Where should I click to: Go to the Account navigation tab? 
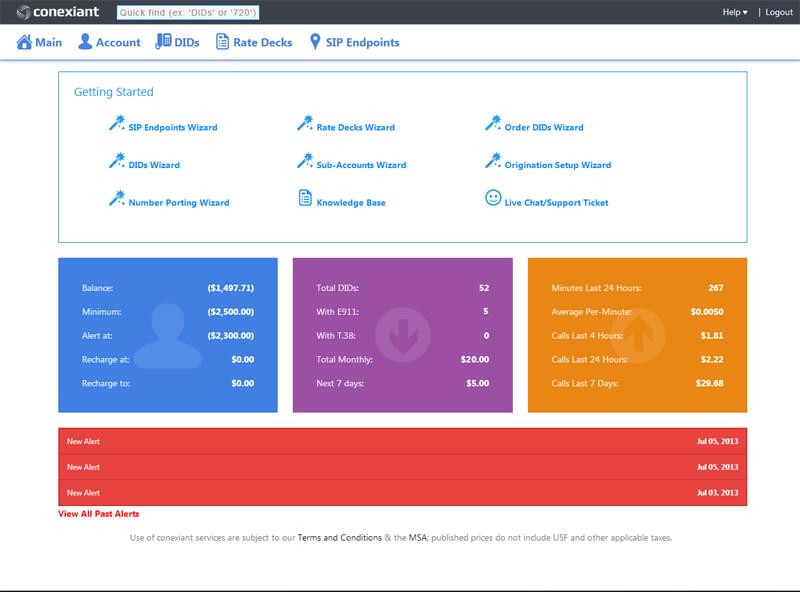coord(118,43)
